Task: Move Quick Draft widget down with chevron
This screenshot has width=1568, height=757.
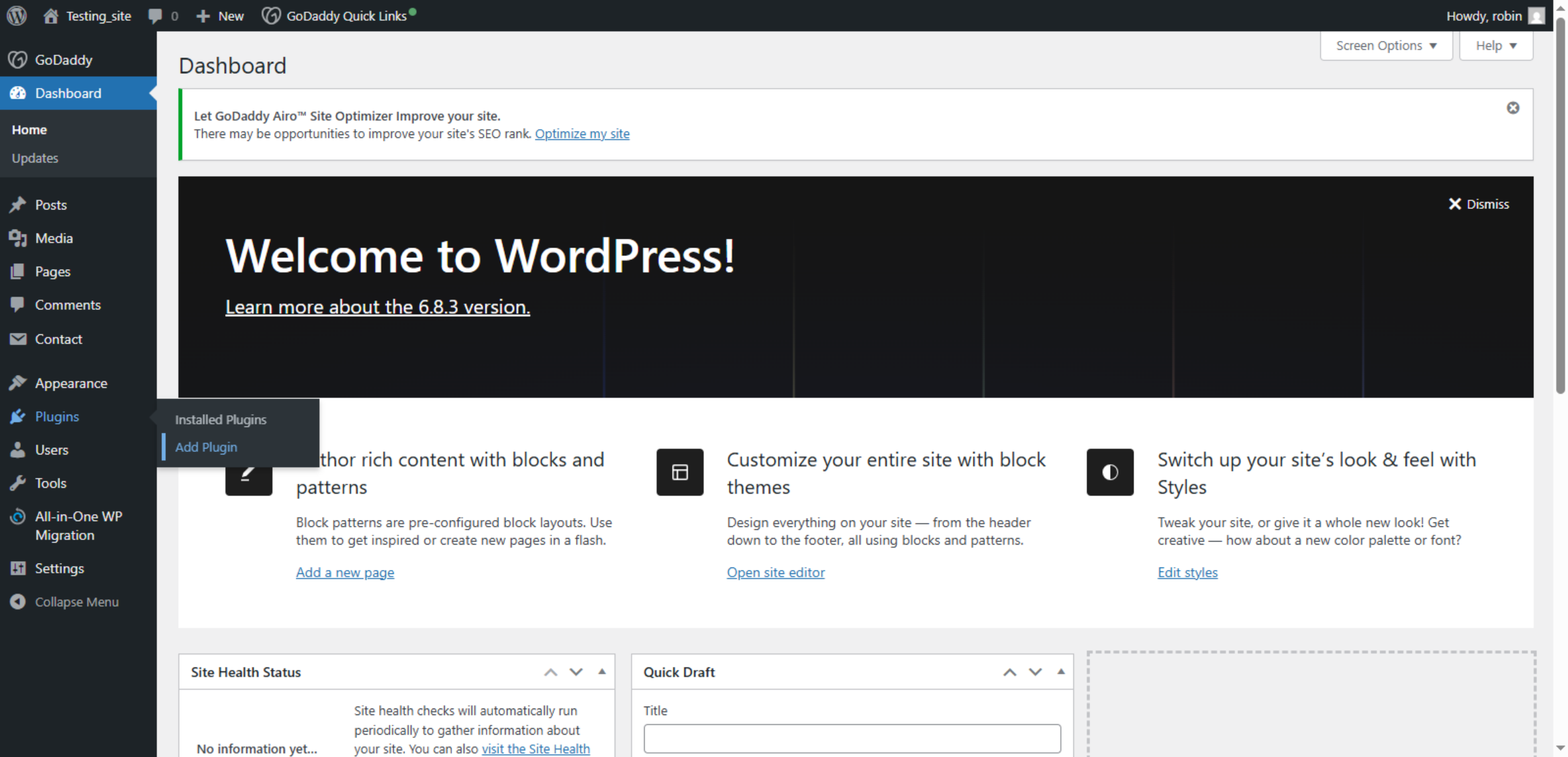Action: coord(1036,671)
